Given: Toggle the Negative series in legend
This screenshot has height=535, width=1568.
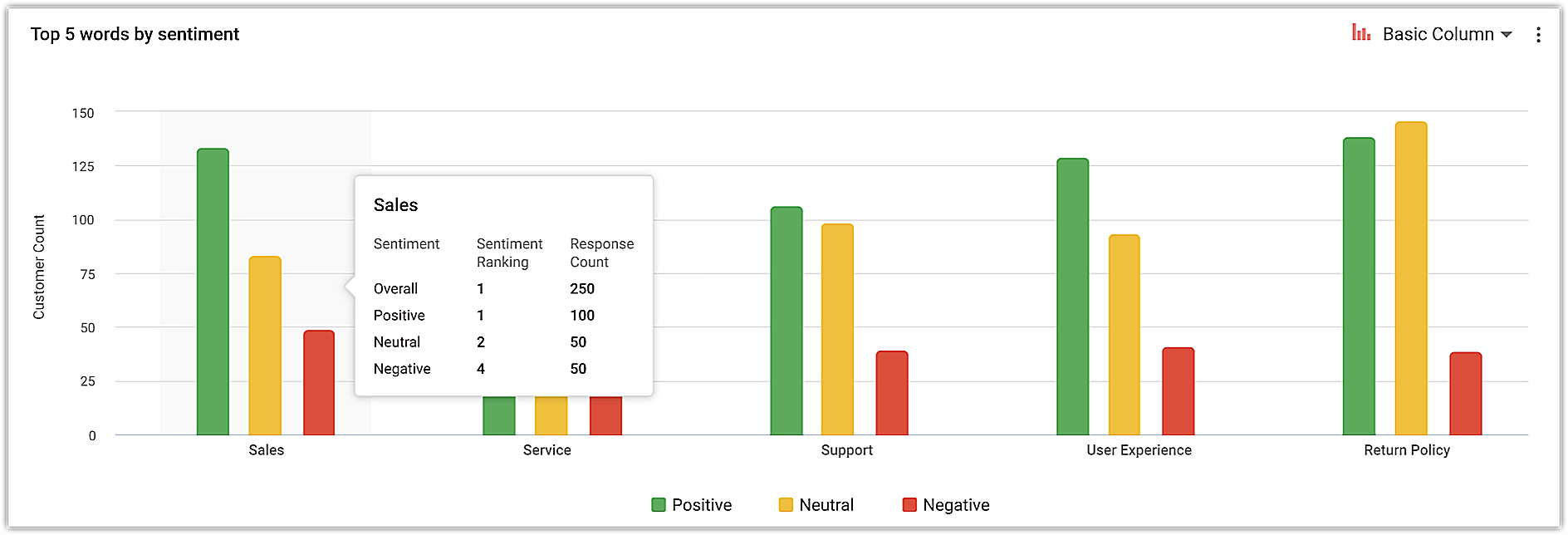Looking at the screenshot, I should [955, 505].
